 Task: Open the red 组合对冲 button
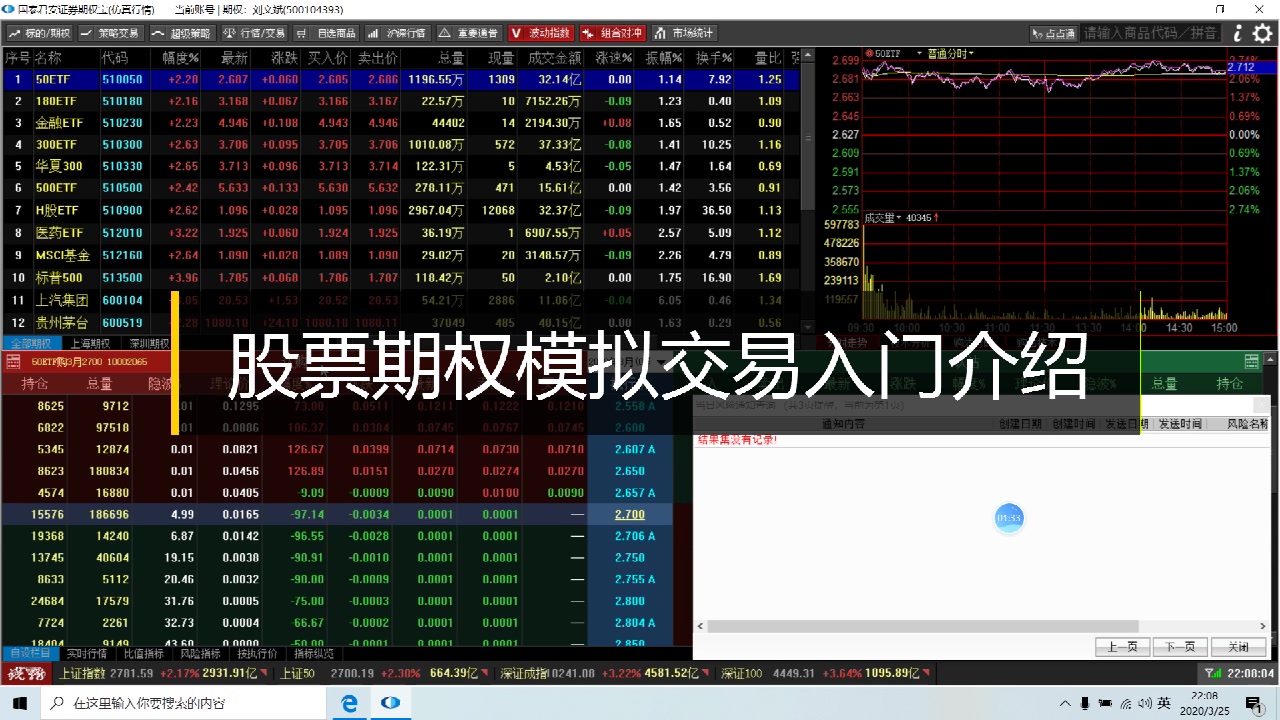(612, 33)
